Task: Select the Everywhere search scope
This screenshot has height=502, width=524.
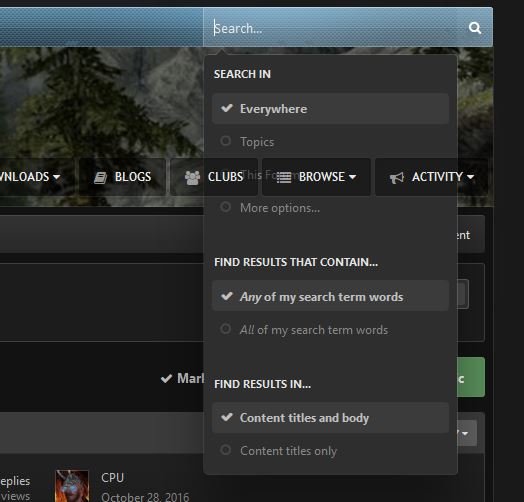Action: click(330, 109)
